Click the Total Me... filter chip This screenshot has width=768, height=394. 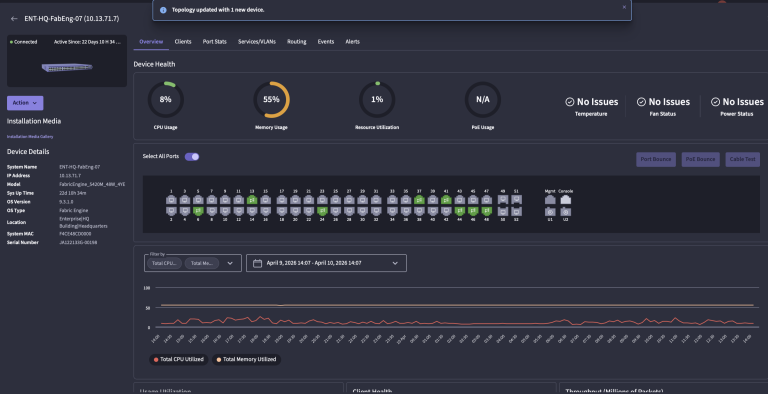(202, 263)
